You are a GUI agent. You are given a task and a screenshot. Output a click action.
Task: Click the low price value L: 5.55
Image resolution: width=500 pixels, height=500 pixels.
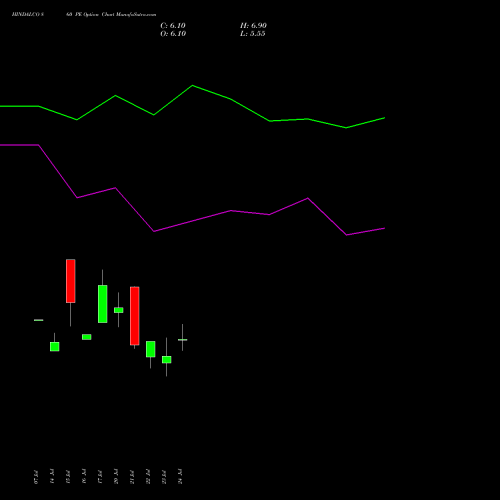253,34
